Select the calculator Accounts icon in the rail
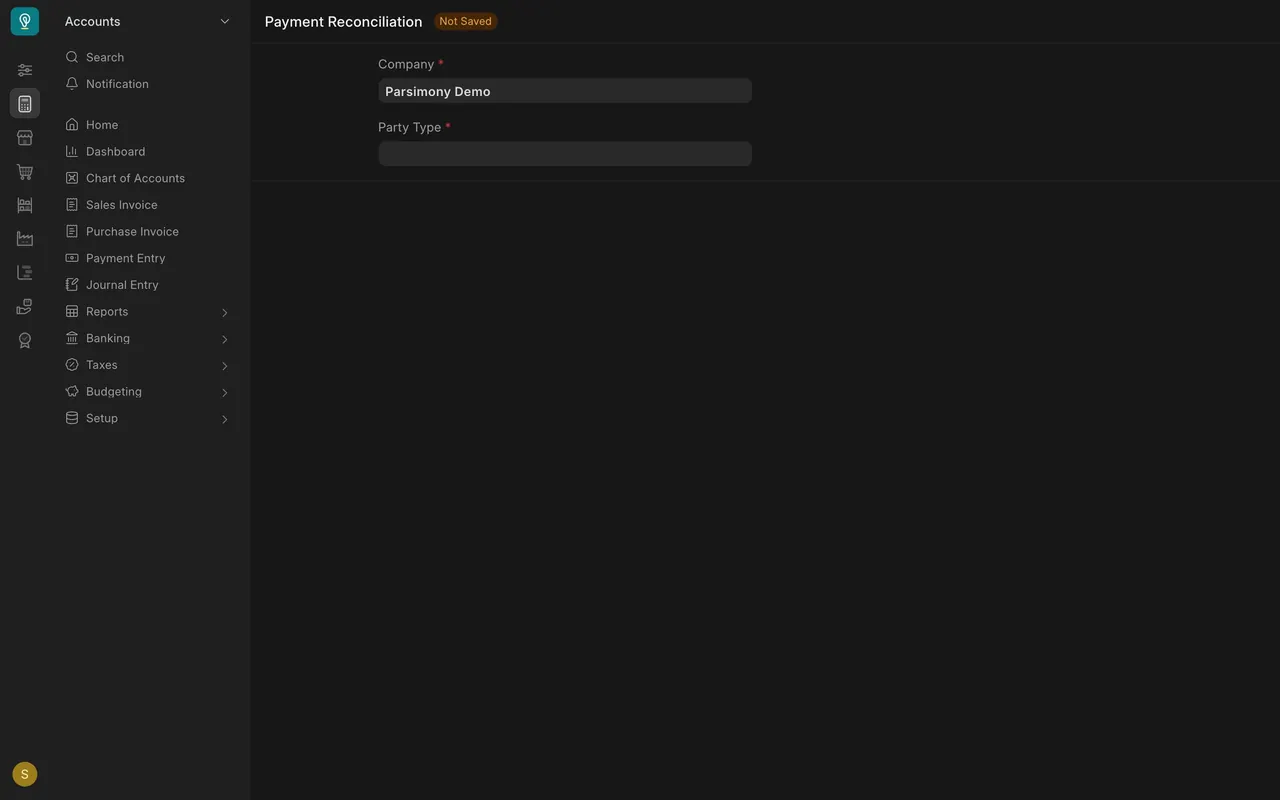The height and width of the screenshot is (800, 1280). [25, 104]
